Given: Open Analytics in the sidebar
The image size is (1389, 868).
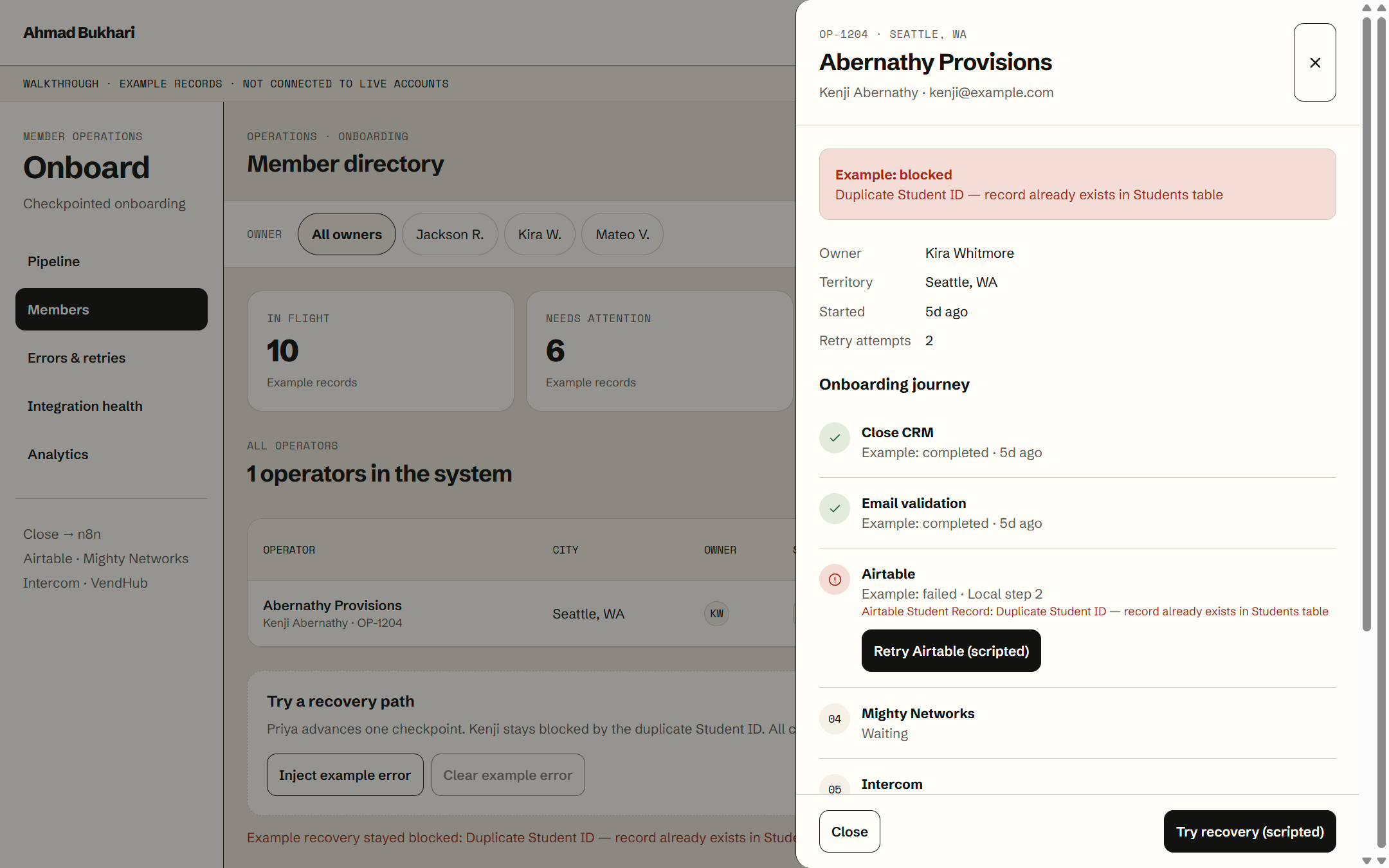Looking at the screenshot, I should [x=111, y=454].
